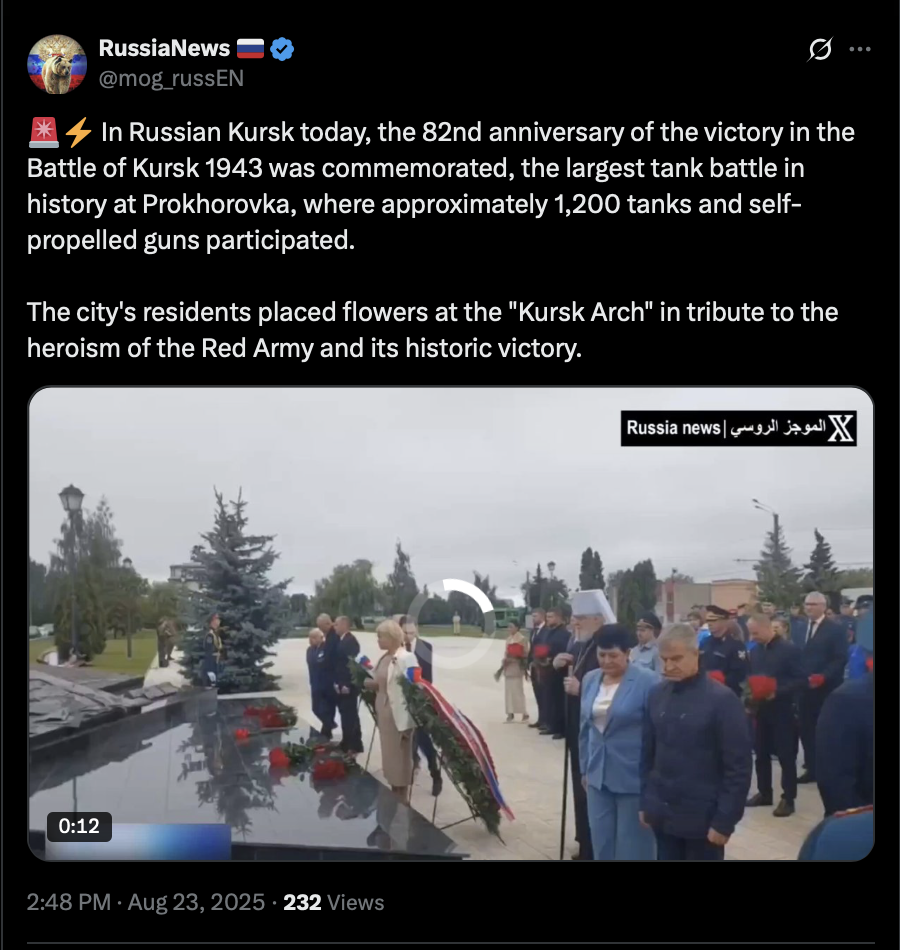Click the paragraph mentioning "Kursk Arch"

[432, 330]
